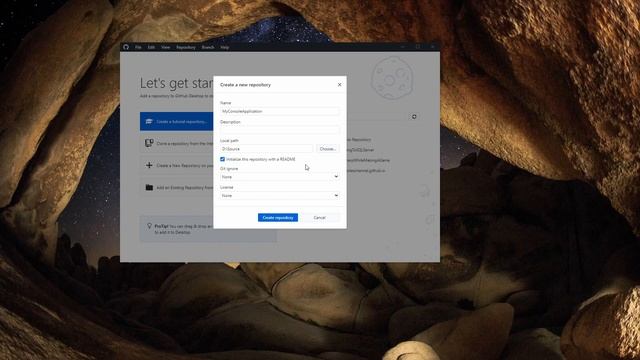Click the Cancel button
The image size is (640, 360).
(320, 218)
